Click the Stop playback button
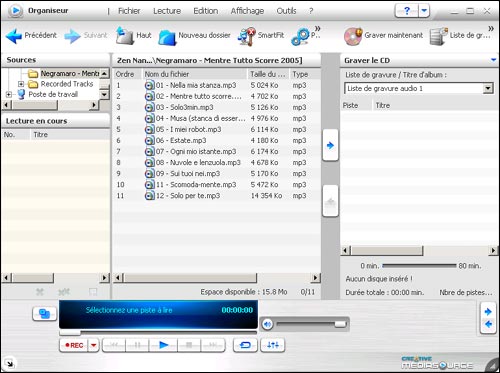This screenshot has width=500, height=373. 189,345
